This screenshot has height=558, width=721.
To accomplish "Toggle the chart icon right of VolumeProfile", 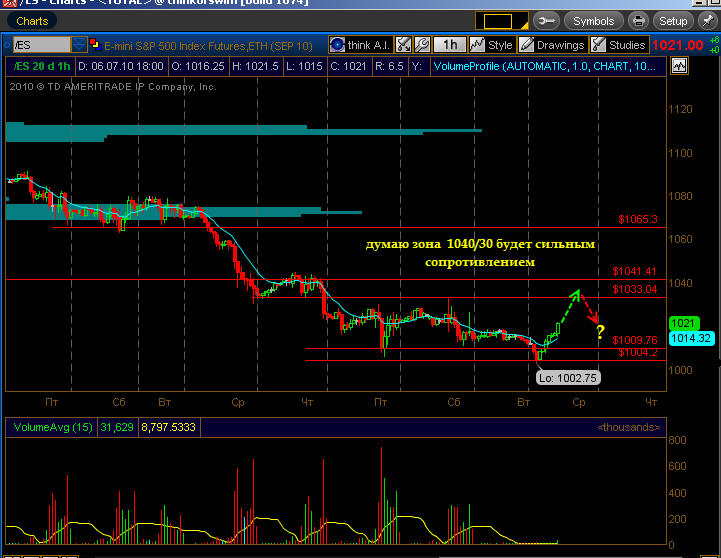I will pos(680,65).
